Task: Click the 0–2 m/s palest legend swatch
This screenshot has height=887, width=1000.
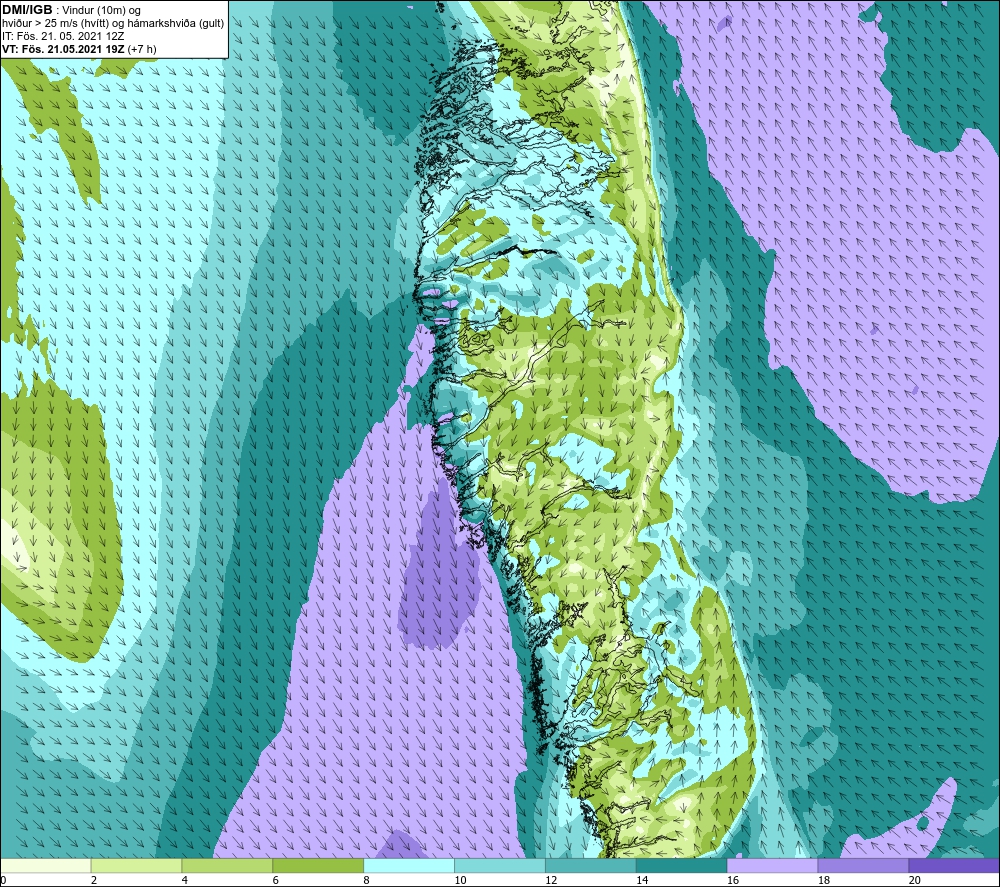Action: pyautogui.click(x=46, y=866)
